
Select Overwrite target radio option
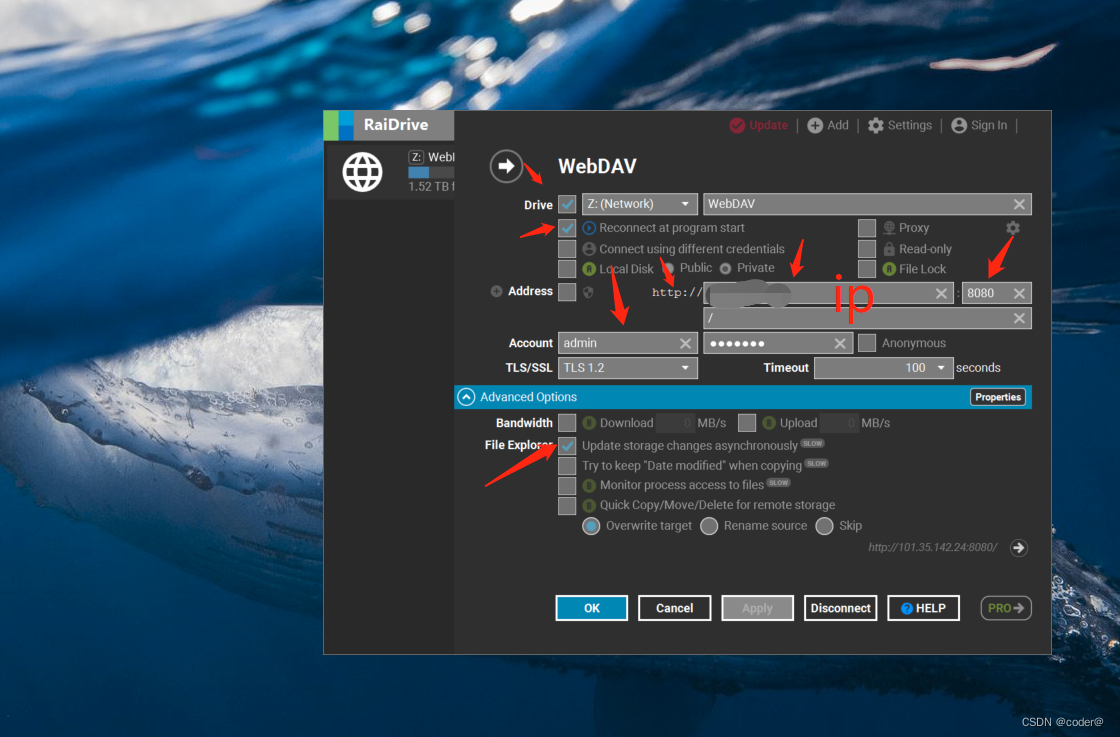pyautogui.click(x=591, y=526)
